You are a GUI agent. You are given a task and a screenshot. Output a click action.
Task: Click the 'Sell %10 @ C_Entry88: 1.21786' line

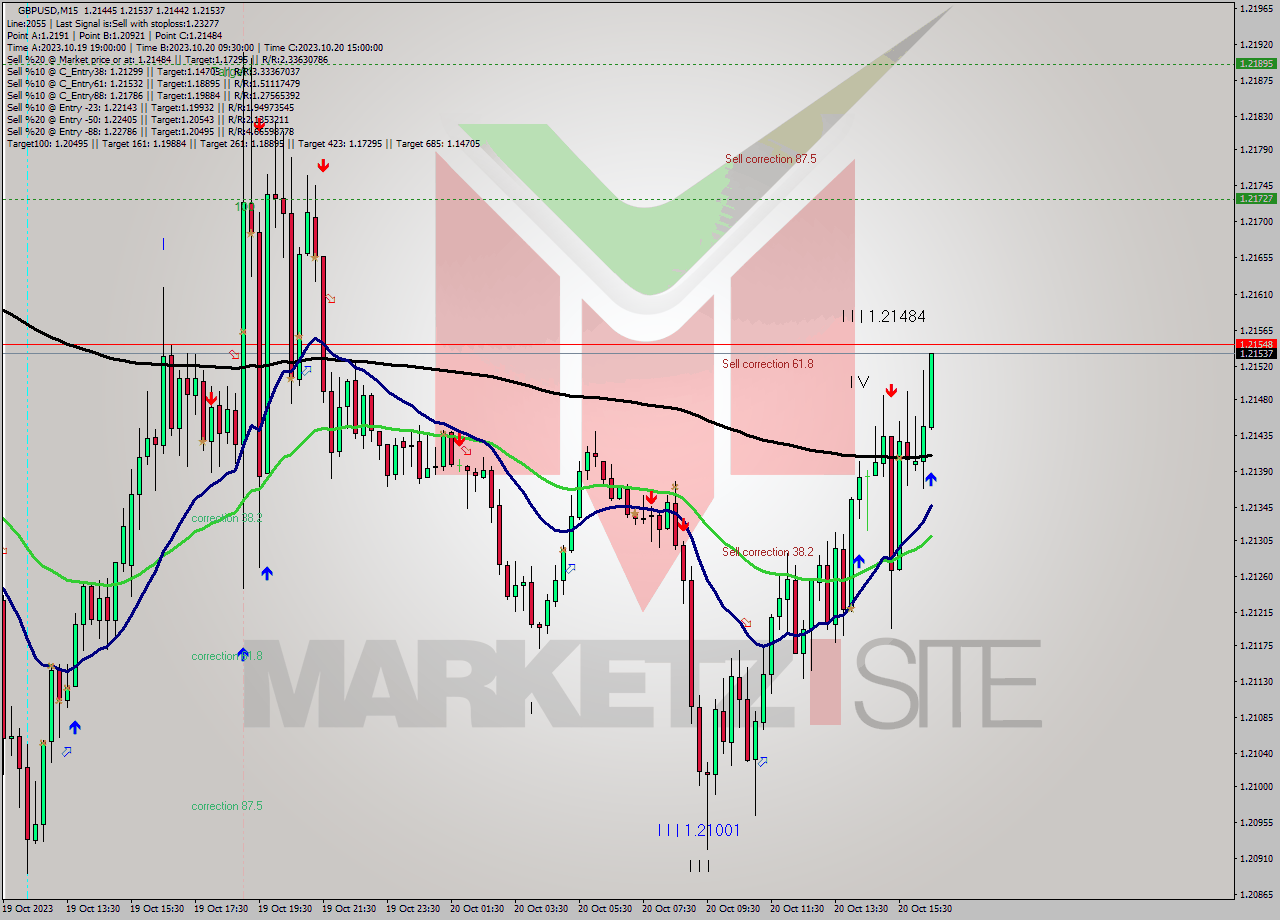(153, 95)
